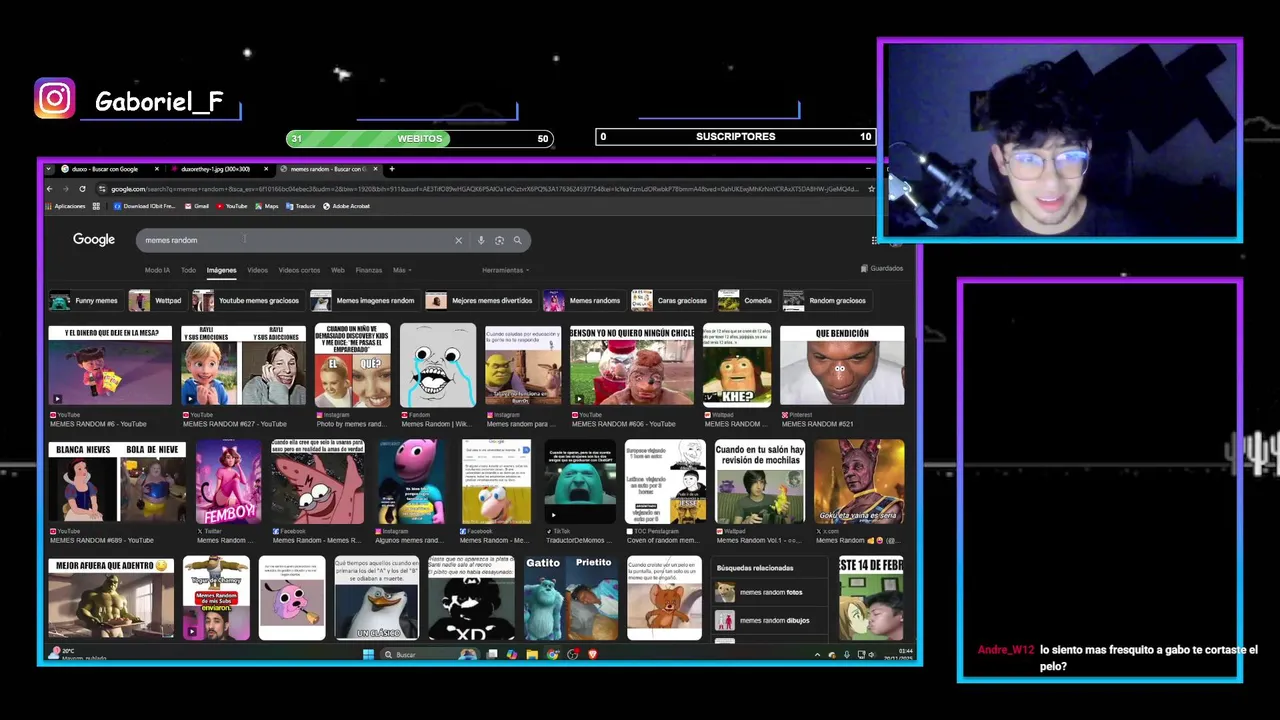Switch to the Web tab
This screenshot has height=720, width=1280.
338,270
